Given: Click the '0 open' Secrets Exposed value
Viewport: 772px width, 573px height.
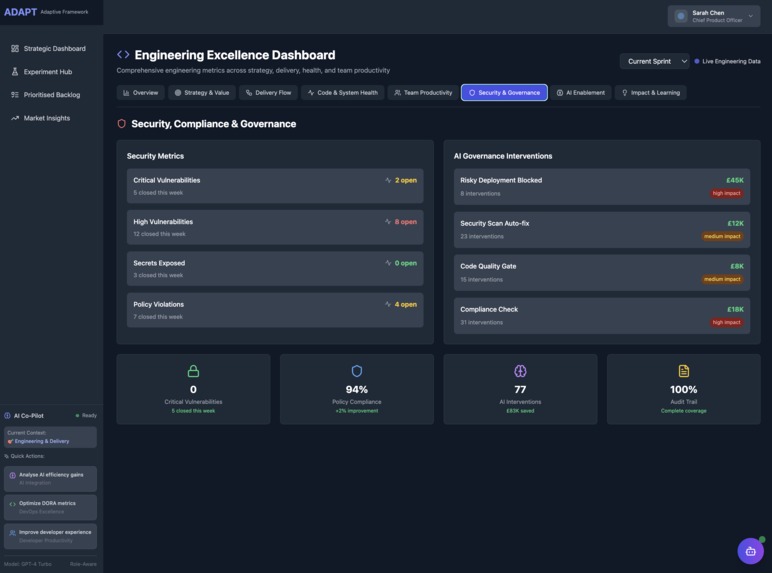Looking at the screenshot, I should (406, 263).
